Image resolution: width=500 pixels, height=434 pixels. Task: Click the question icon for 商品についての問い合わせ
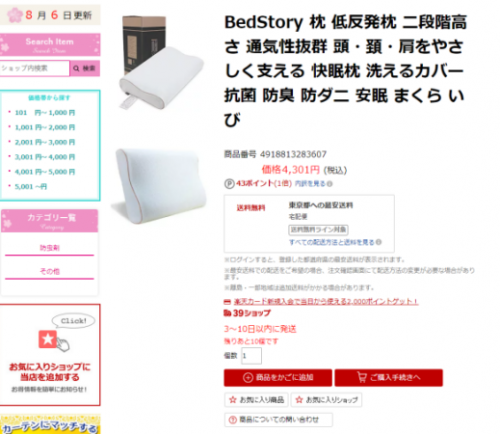(233, 420)
